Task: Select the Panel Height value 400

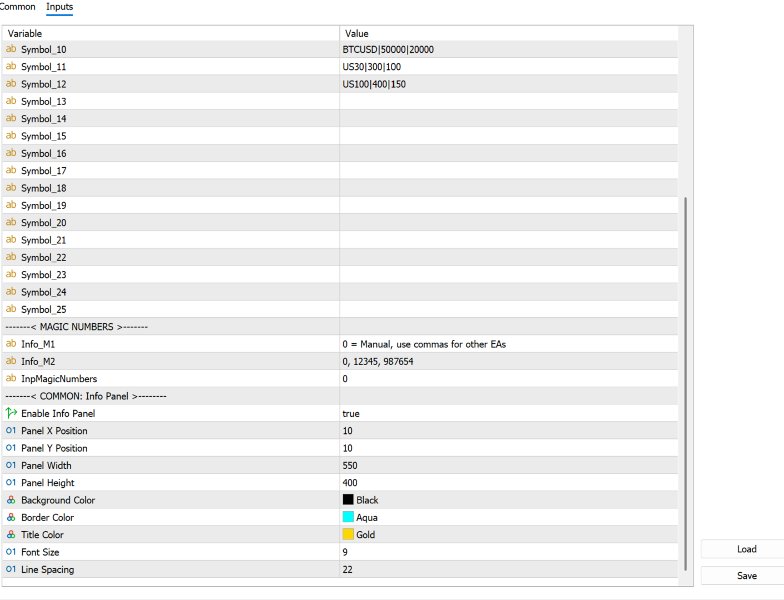Action: pos(350,482)
